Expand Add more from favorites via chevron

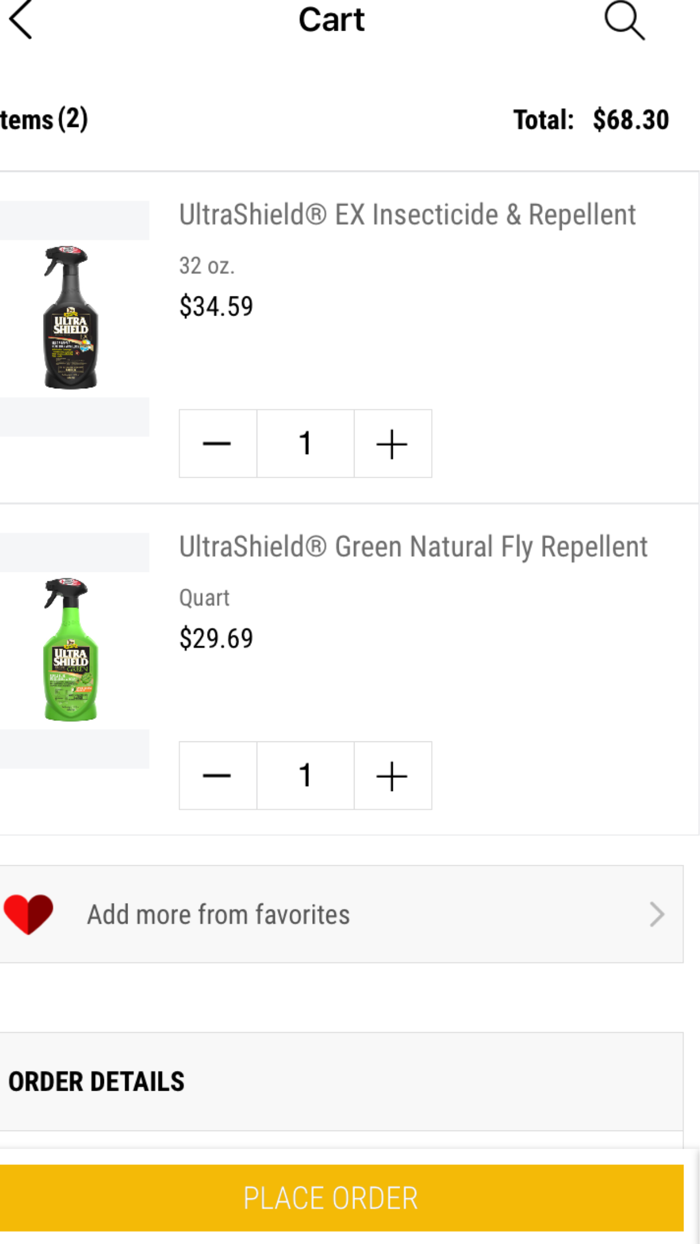[x=657, y=913]
